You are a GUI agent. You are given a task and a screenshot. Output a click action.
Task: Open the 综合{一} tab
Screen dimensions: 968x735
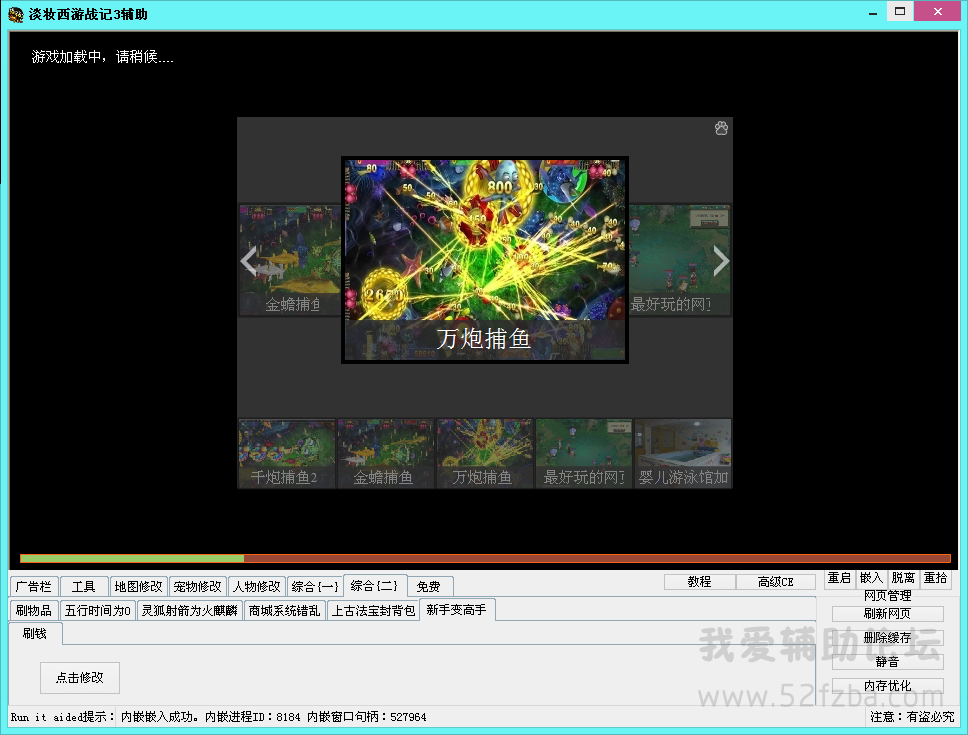[315, 586]
